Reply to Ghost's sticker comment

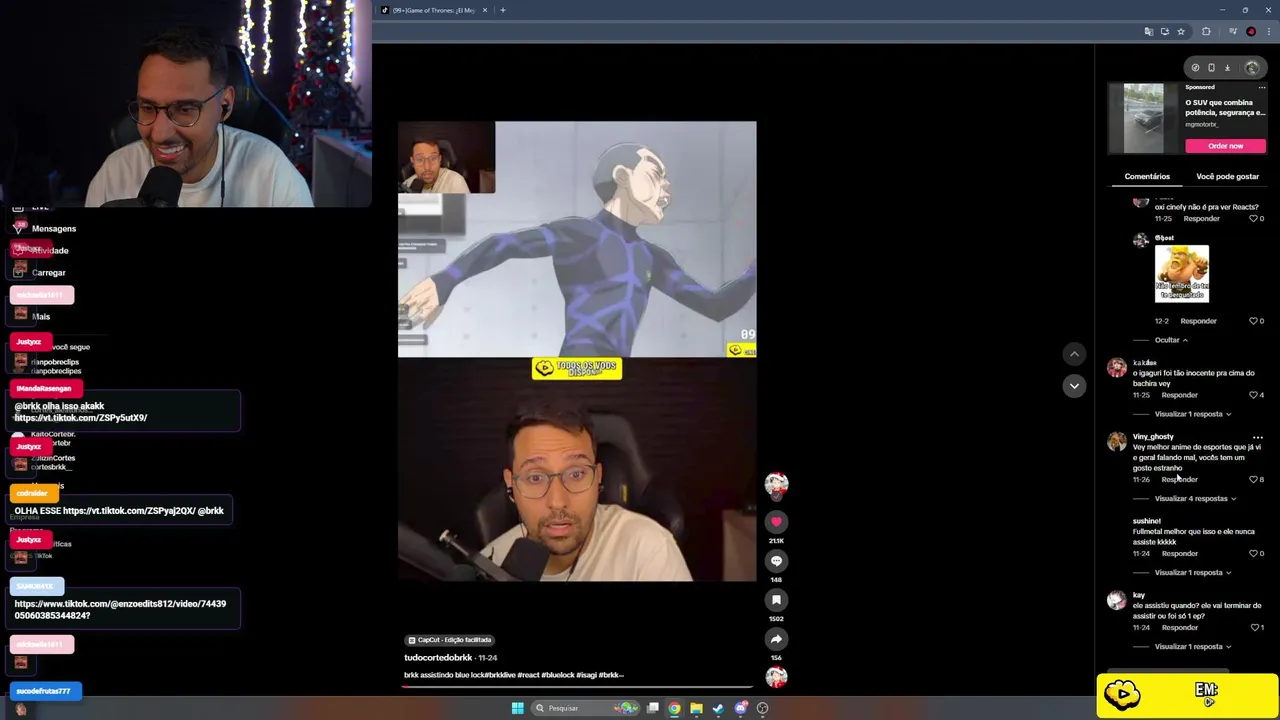click(1198, 321)
